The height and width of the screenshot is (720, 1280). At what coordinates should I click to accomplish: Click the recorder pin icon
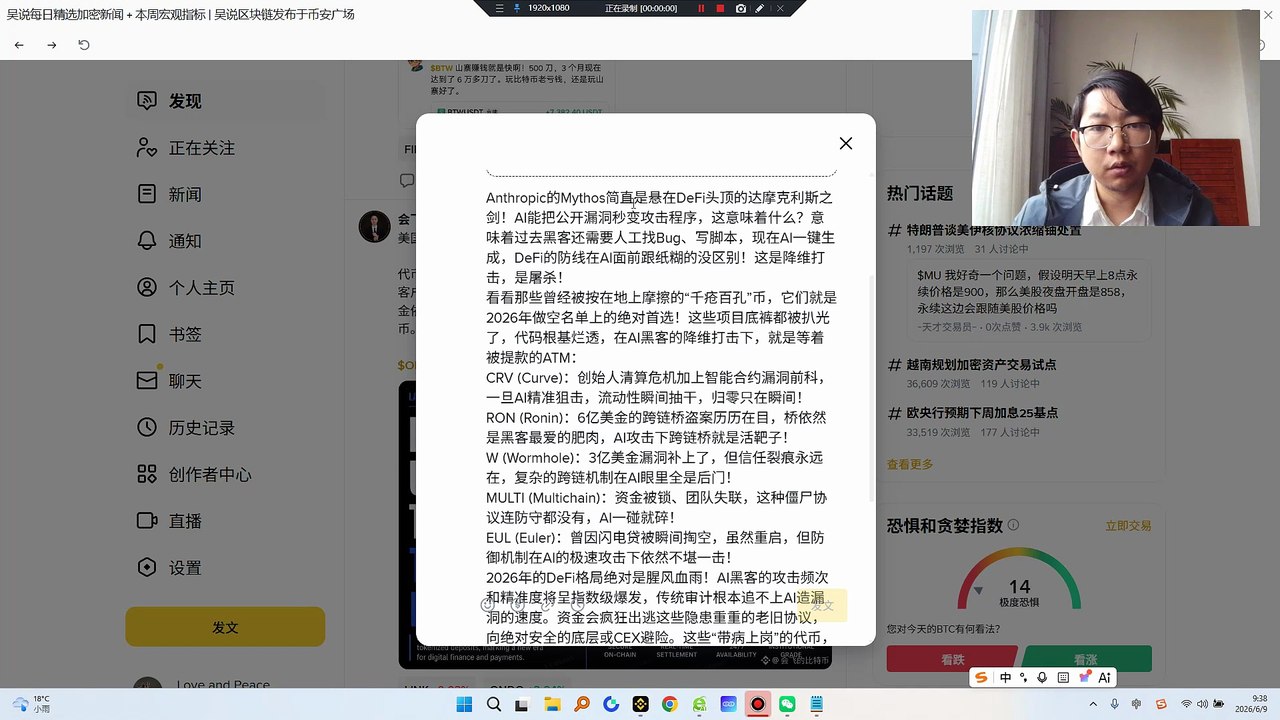tap(517, 8)
